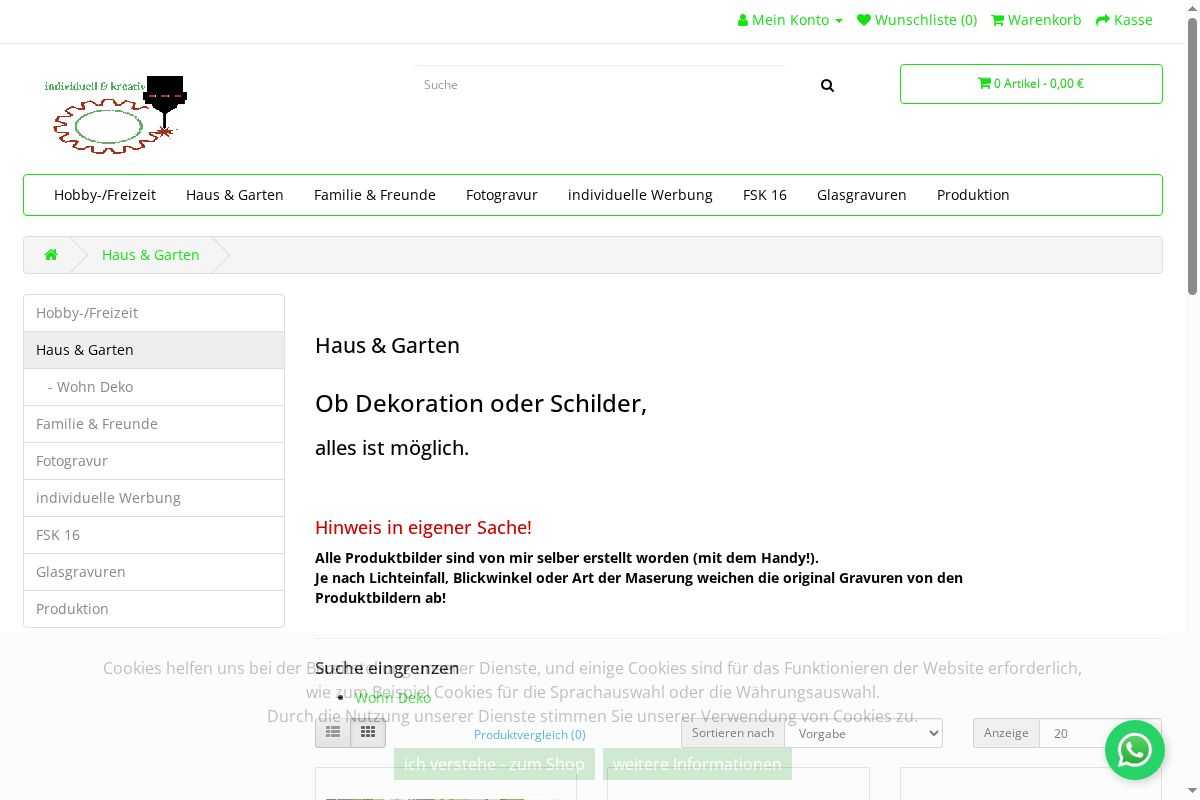Expand the 0 Artikel cart button
Viewport: 1200px width, 800px height.
(x=1031, y=84)
